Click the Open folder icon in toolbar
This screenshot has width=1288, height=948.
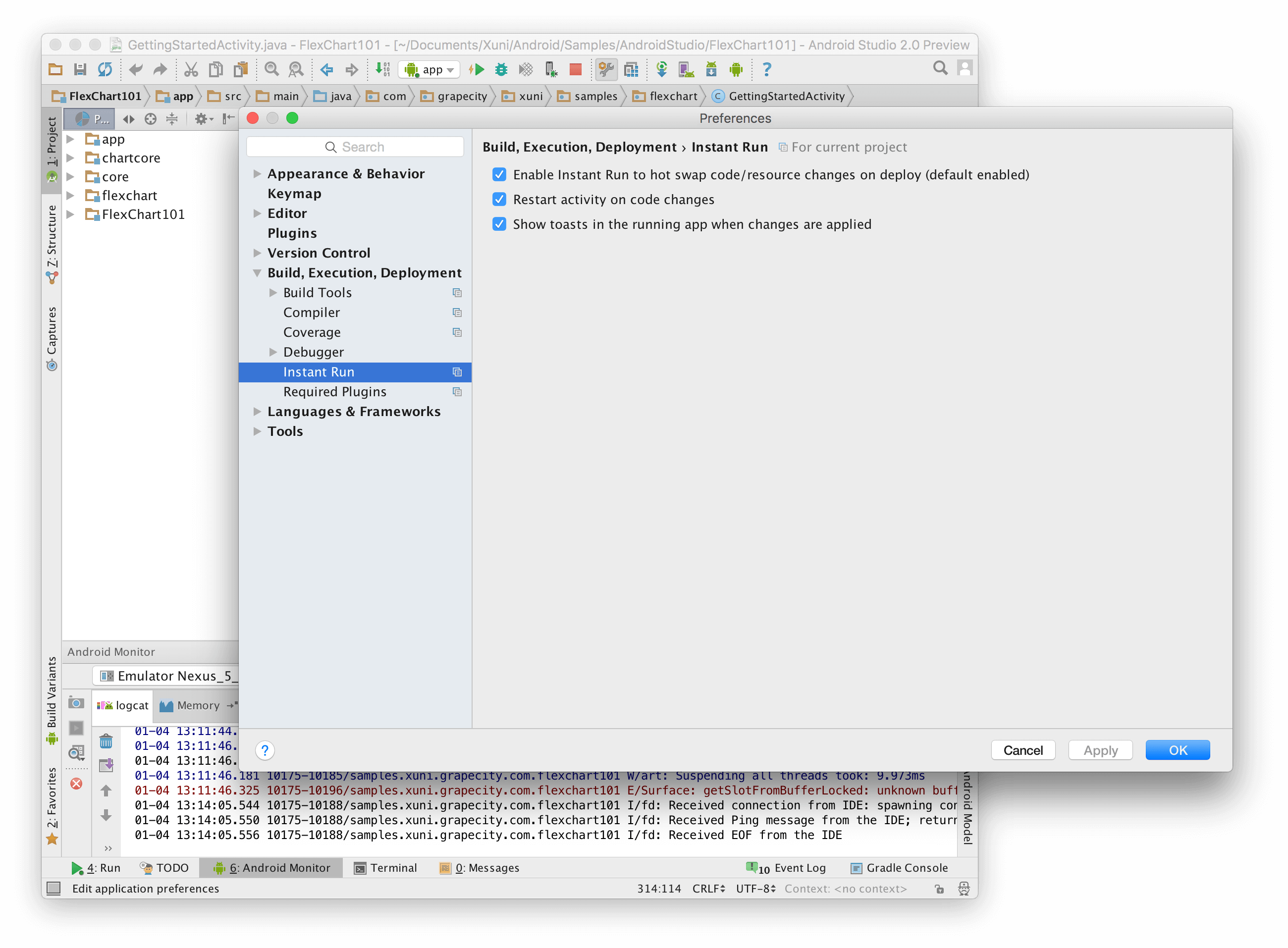[55, 69]
